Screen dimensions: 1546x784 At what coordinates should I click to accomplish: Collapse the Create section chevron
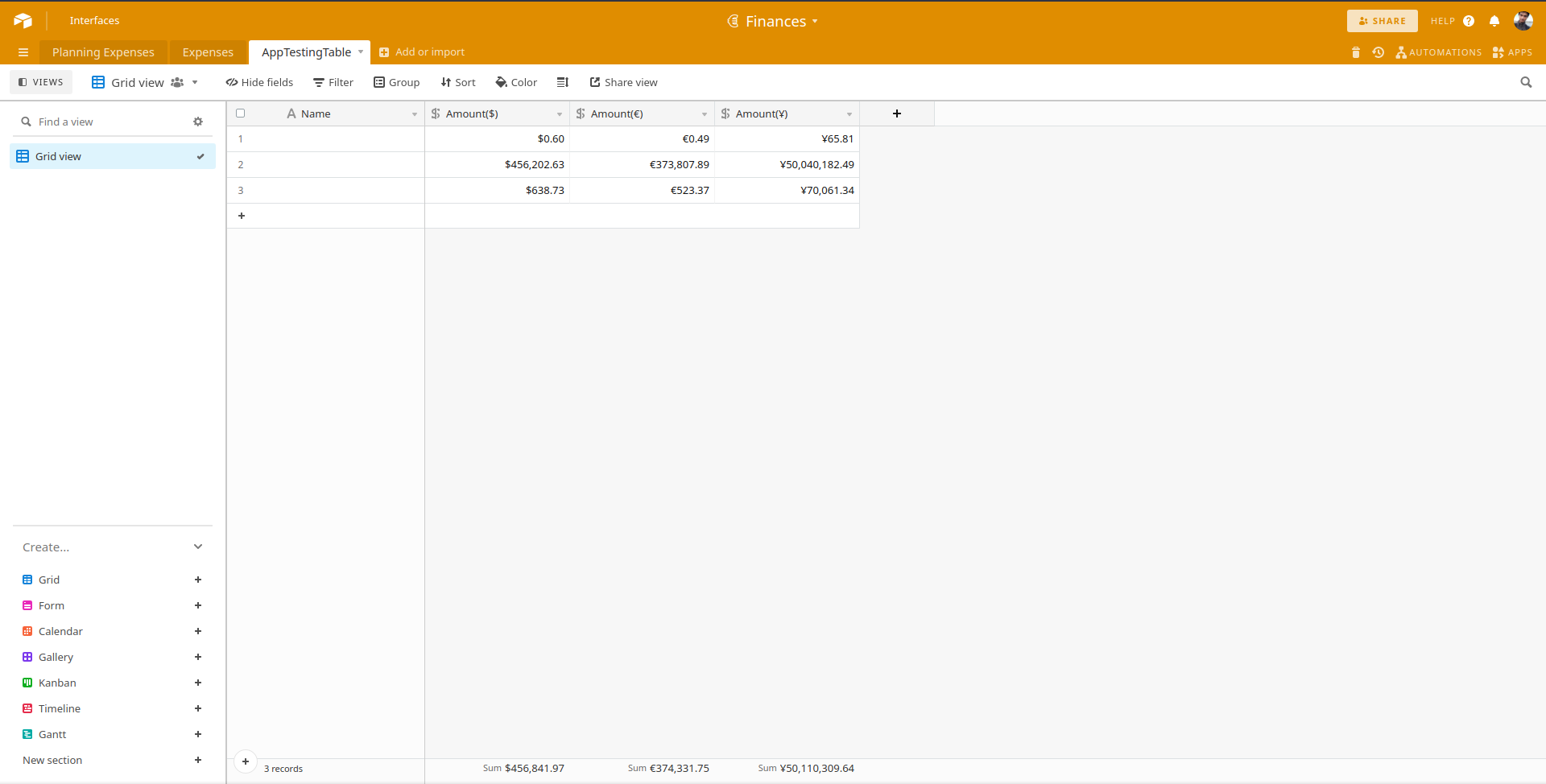coord(198,547)
